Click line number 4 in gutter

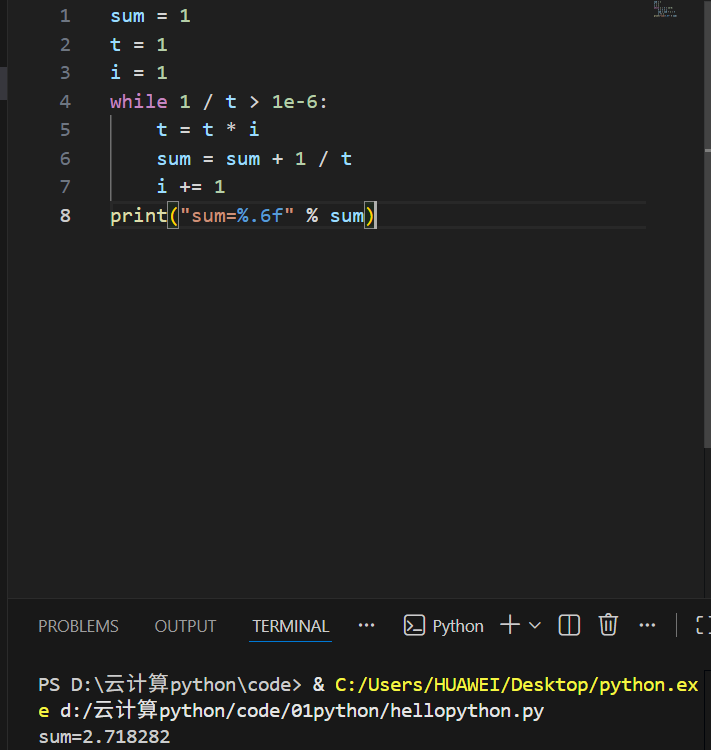[65, 101]
